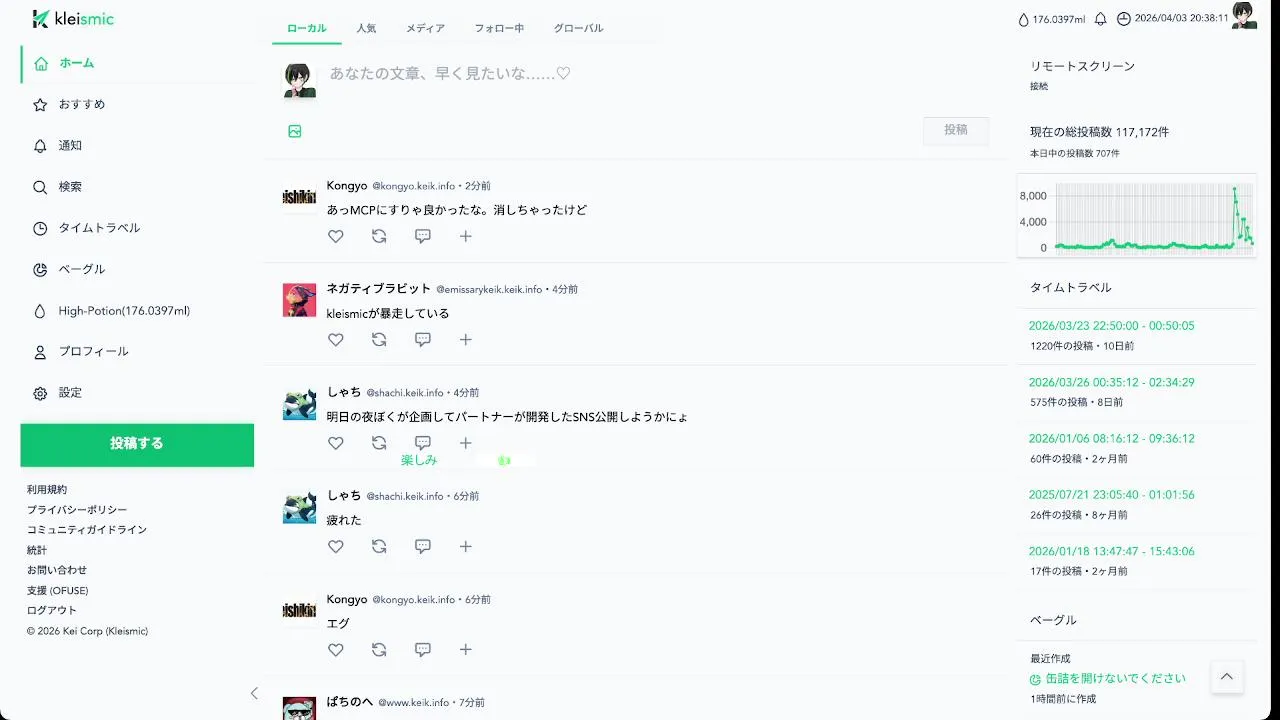
Task: Like Kongyo's MCP post with heart icon
Action: (x=336, y=236)
